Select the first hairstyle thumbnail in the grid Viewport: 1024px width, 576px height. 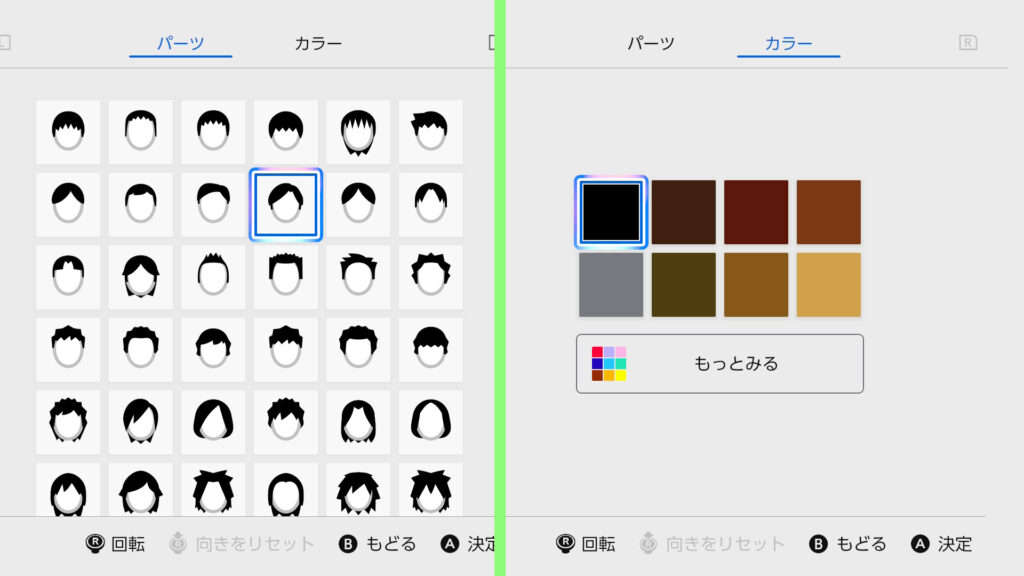pyautogui.click(x=68, y=132)
